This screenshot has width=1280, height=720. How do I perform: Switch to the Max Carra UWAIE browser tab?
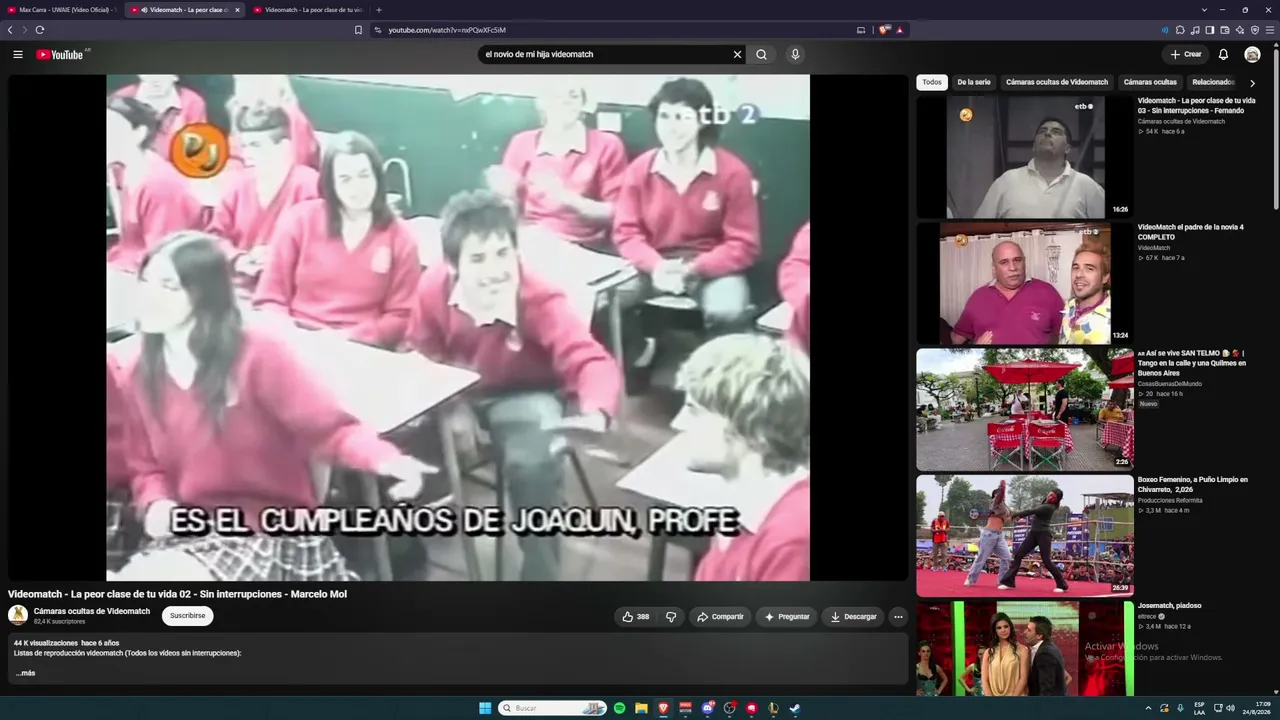(x=62, y=10)
